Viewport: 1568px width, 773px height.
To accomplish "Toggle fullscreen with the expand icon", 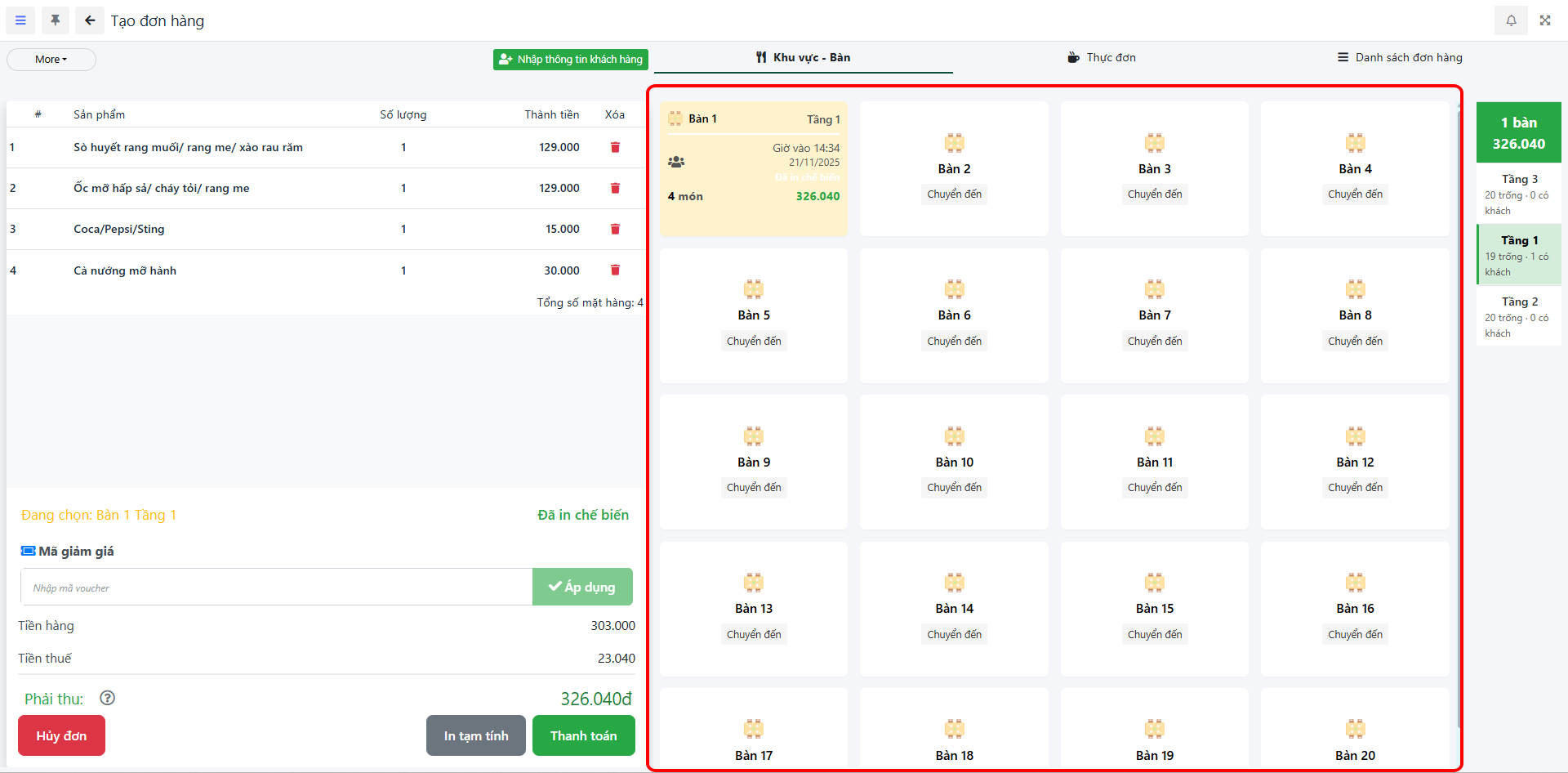I will tap(1545, 20).
